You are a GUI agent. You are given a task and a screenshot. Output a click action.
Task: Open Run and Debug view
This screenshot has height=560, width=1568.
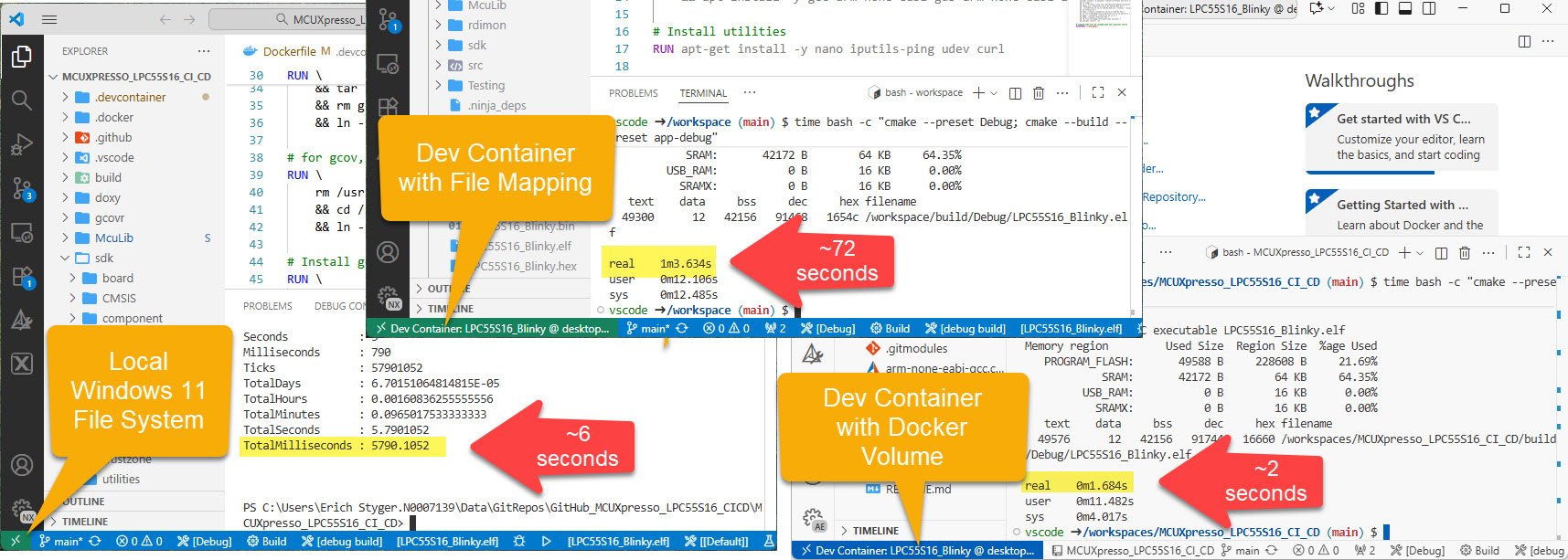point(21,144)
